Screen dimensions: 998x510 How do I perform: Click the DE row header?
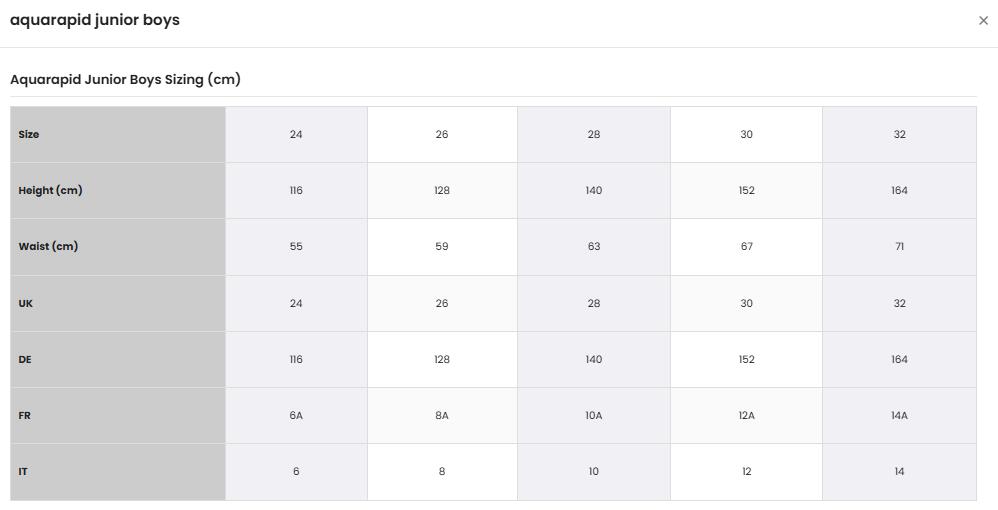[x=118, y=359]
